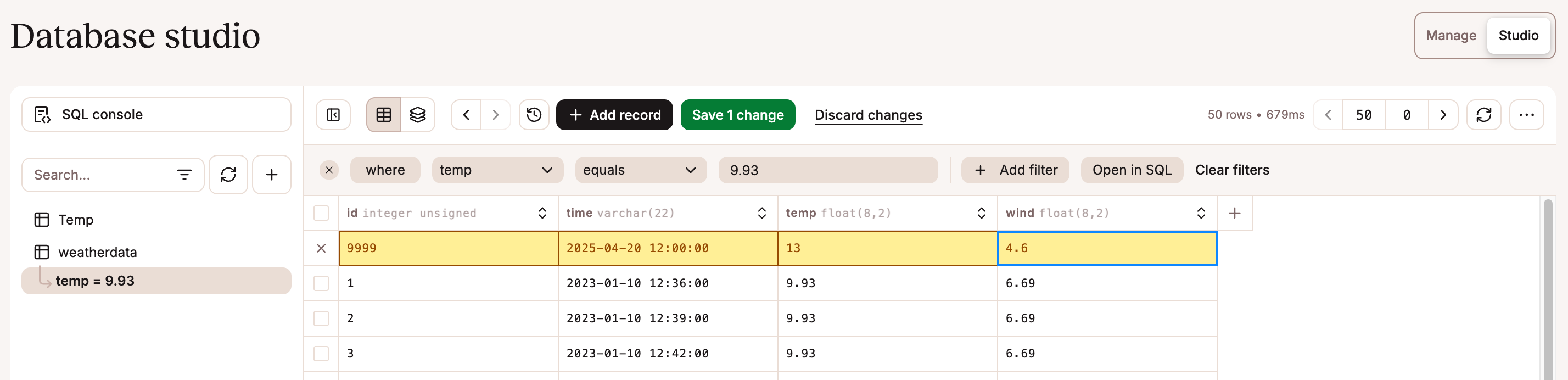
Task: Open the equals operator dropdown
Action: click(640, 170)
